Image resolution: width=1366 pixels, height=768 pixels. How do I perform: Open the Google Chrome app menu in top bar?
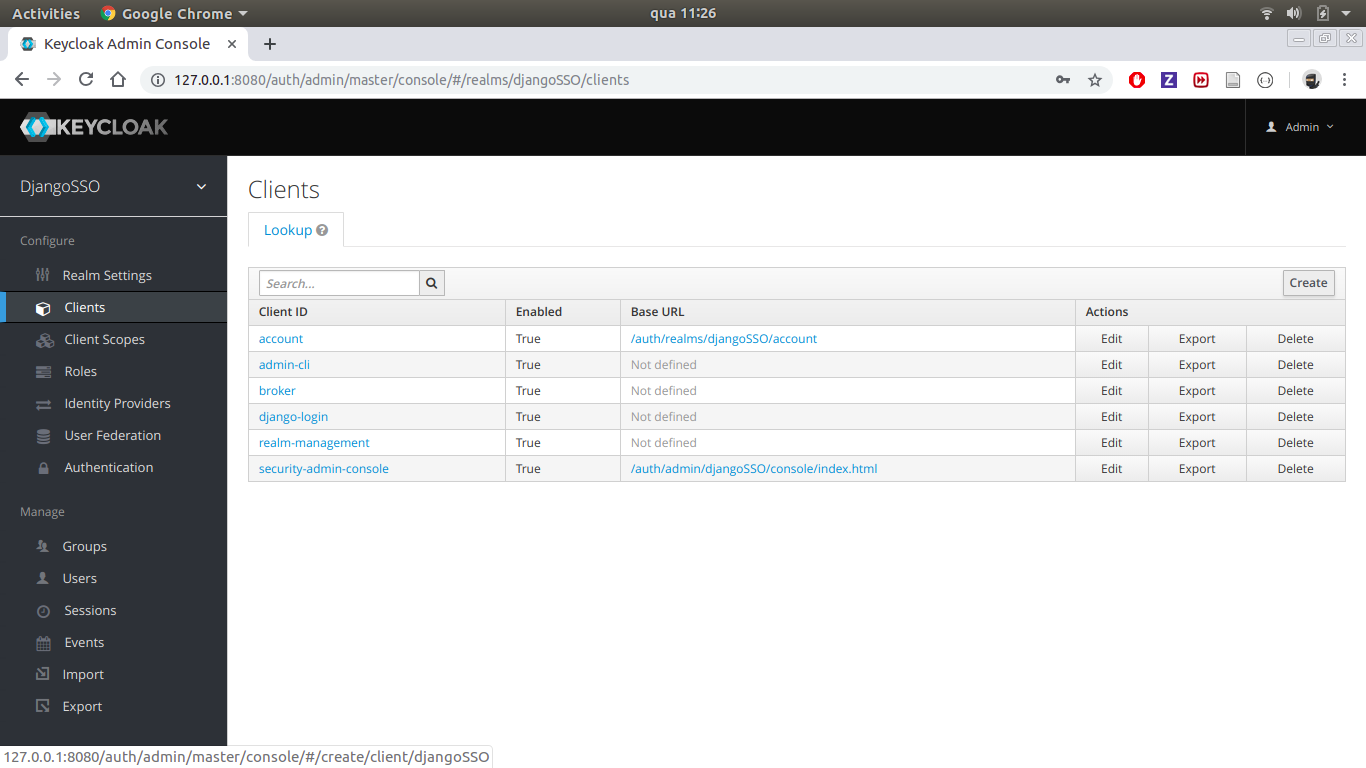(175, 13)
